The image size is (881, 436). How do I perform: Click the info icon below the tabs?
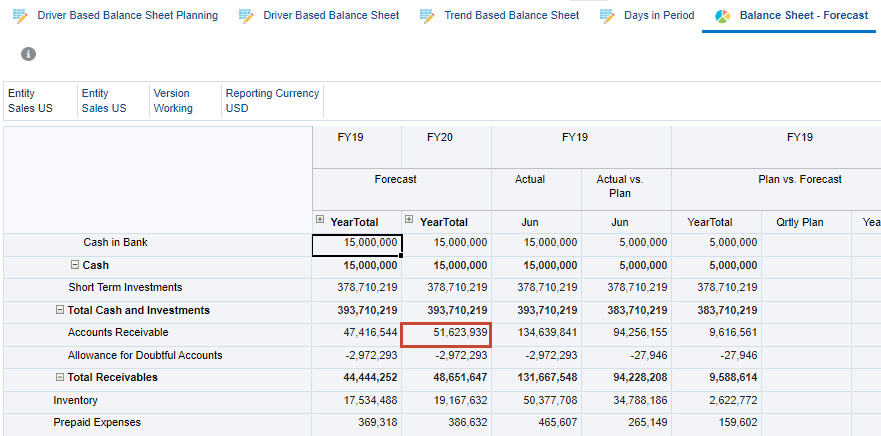28,54
